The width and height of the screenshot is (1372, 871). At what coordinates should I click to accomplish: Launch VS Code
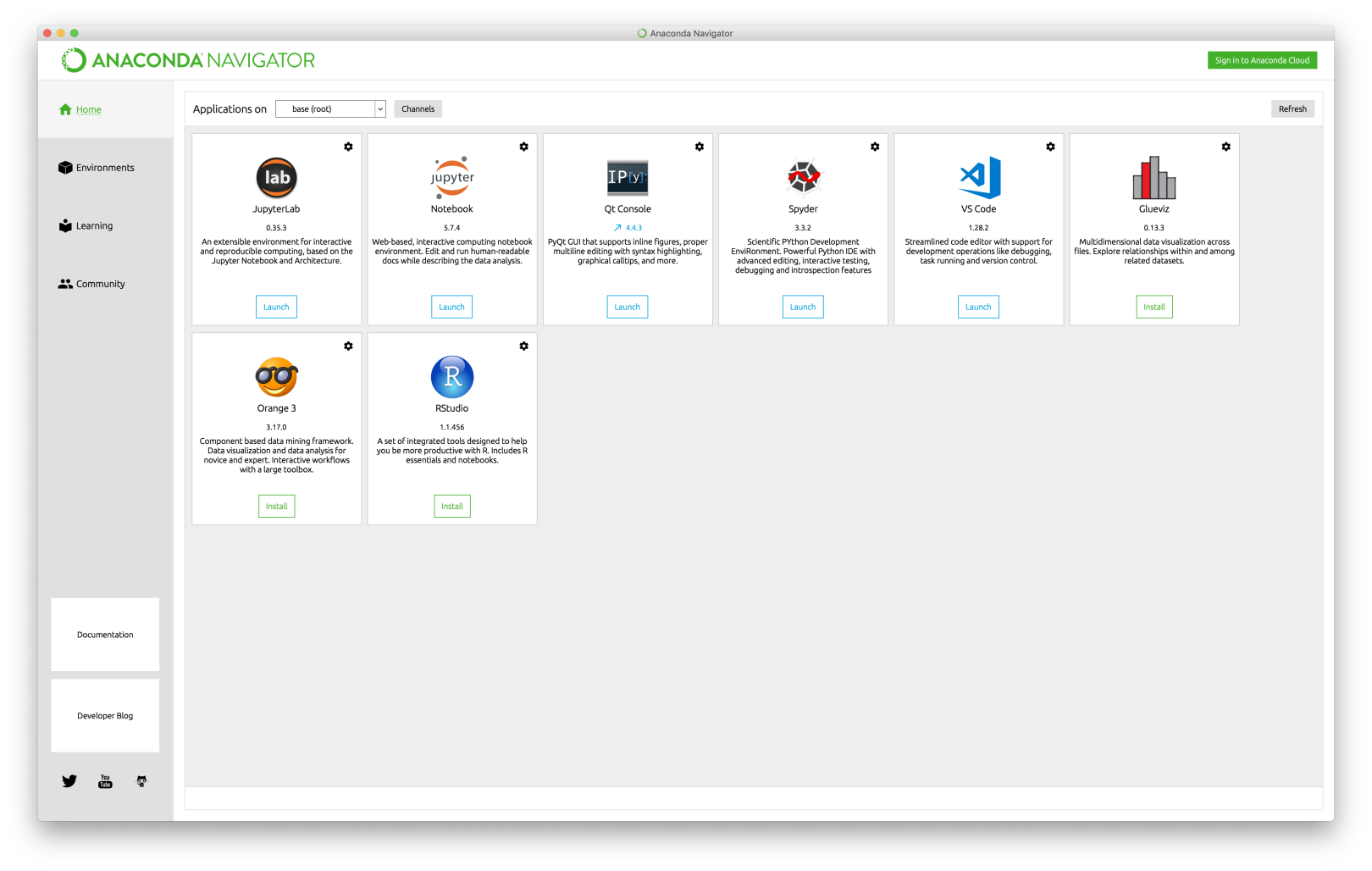pyautogui.click(x=978, y=307)
